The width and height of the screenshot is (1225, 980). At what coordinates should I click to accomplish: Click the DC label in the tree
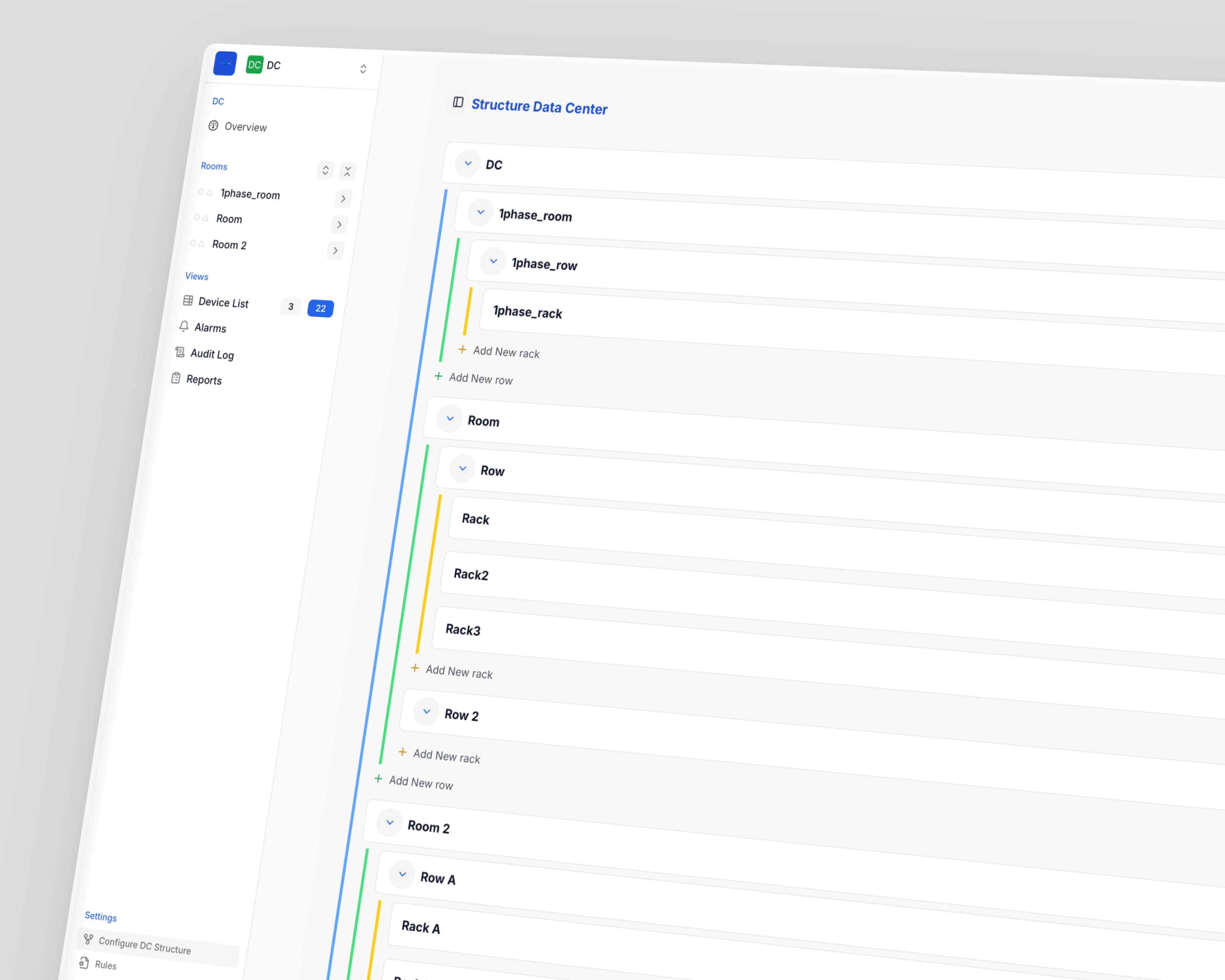tap(494, 165)
